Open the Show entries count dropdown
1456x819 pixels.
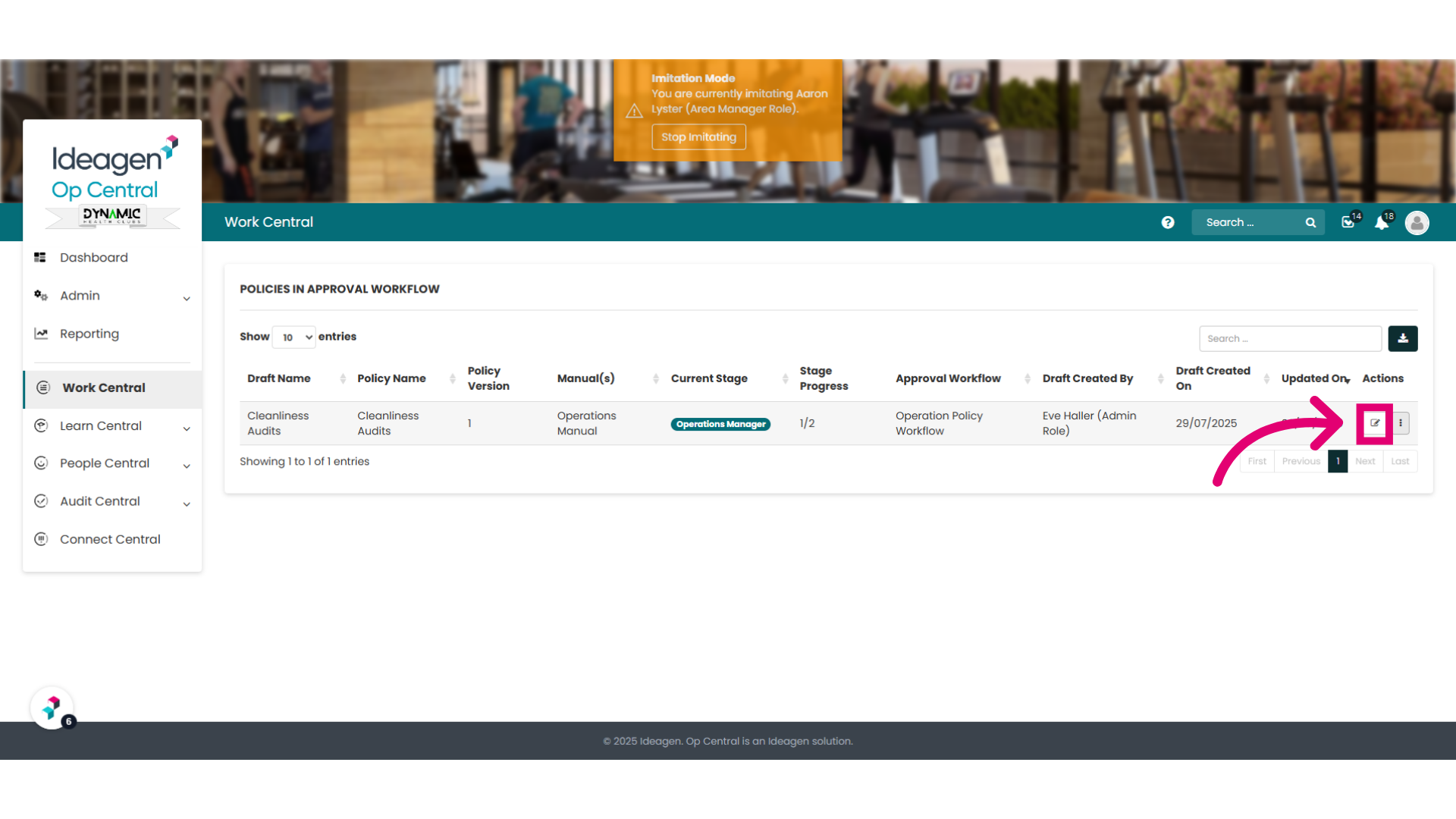point(293,337)
